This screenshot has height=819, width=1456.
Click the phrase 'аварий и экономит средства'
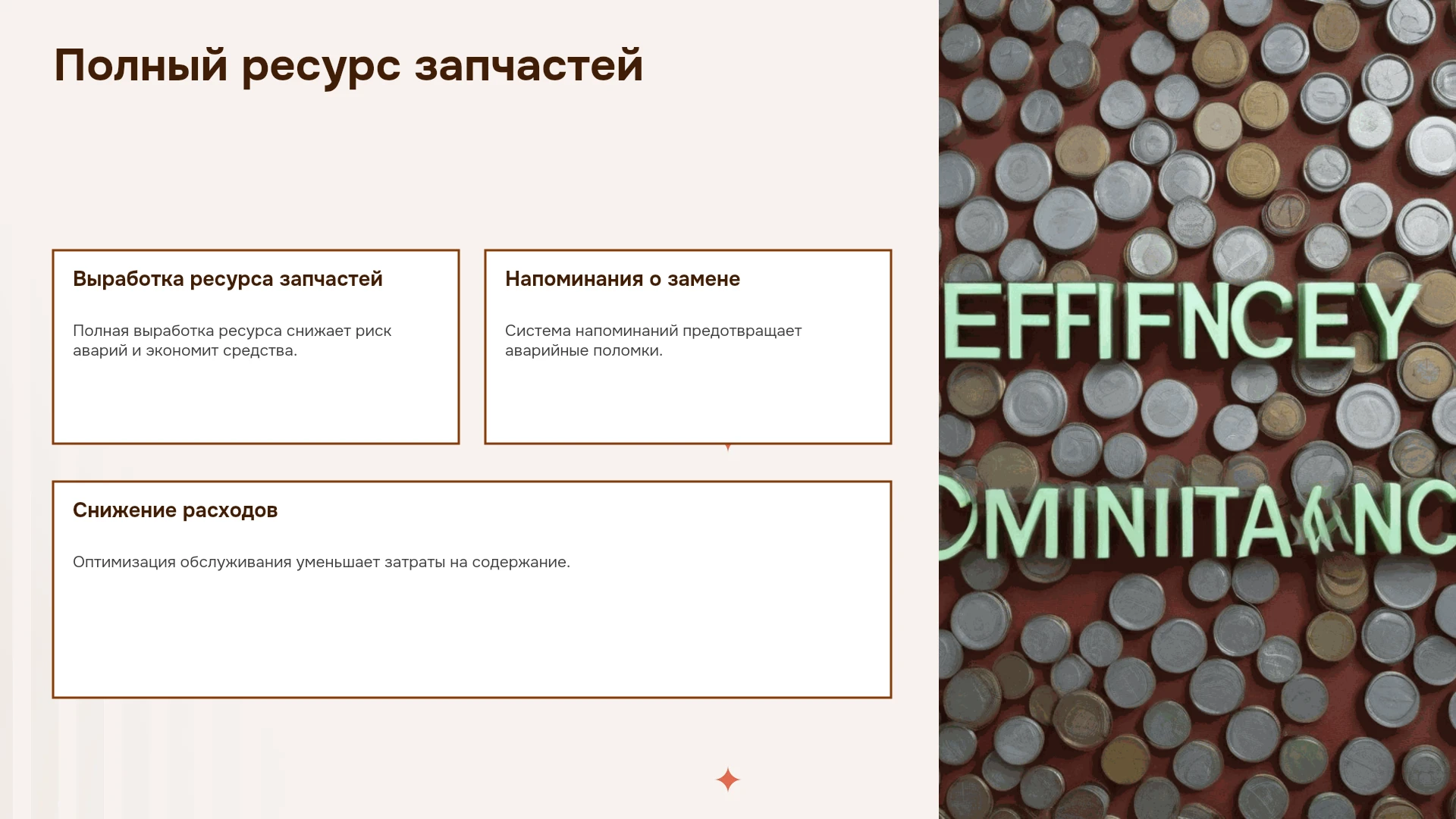[184, 350]
